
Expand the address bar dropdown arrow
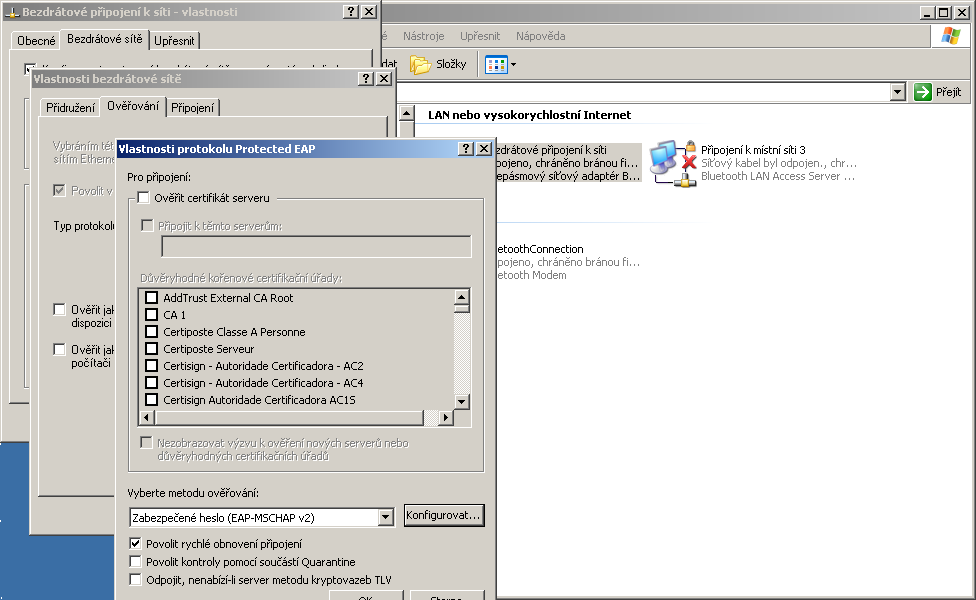(897, 92)
